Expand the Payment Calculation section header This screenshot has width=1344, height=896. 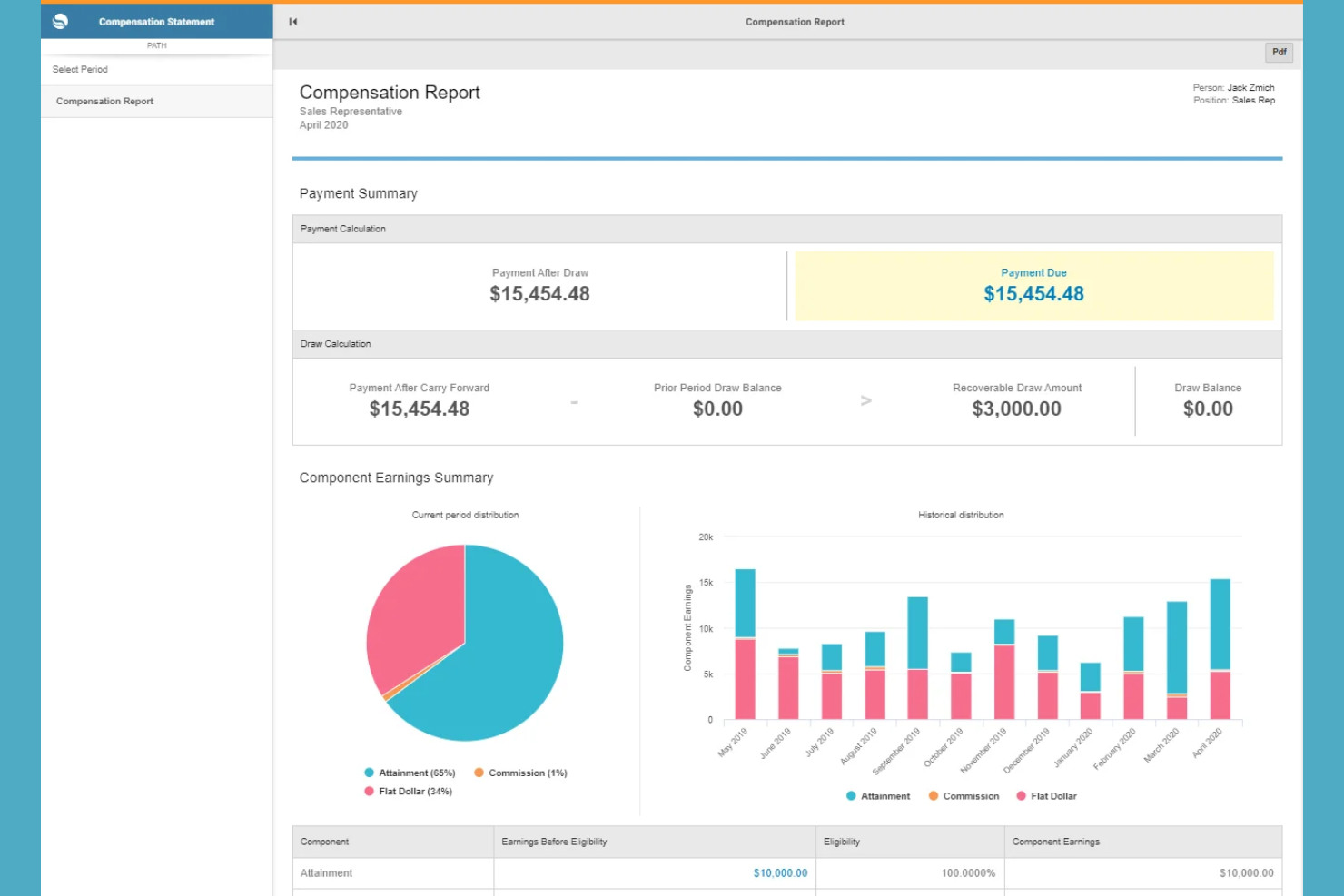point(343,228)
